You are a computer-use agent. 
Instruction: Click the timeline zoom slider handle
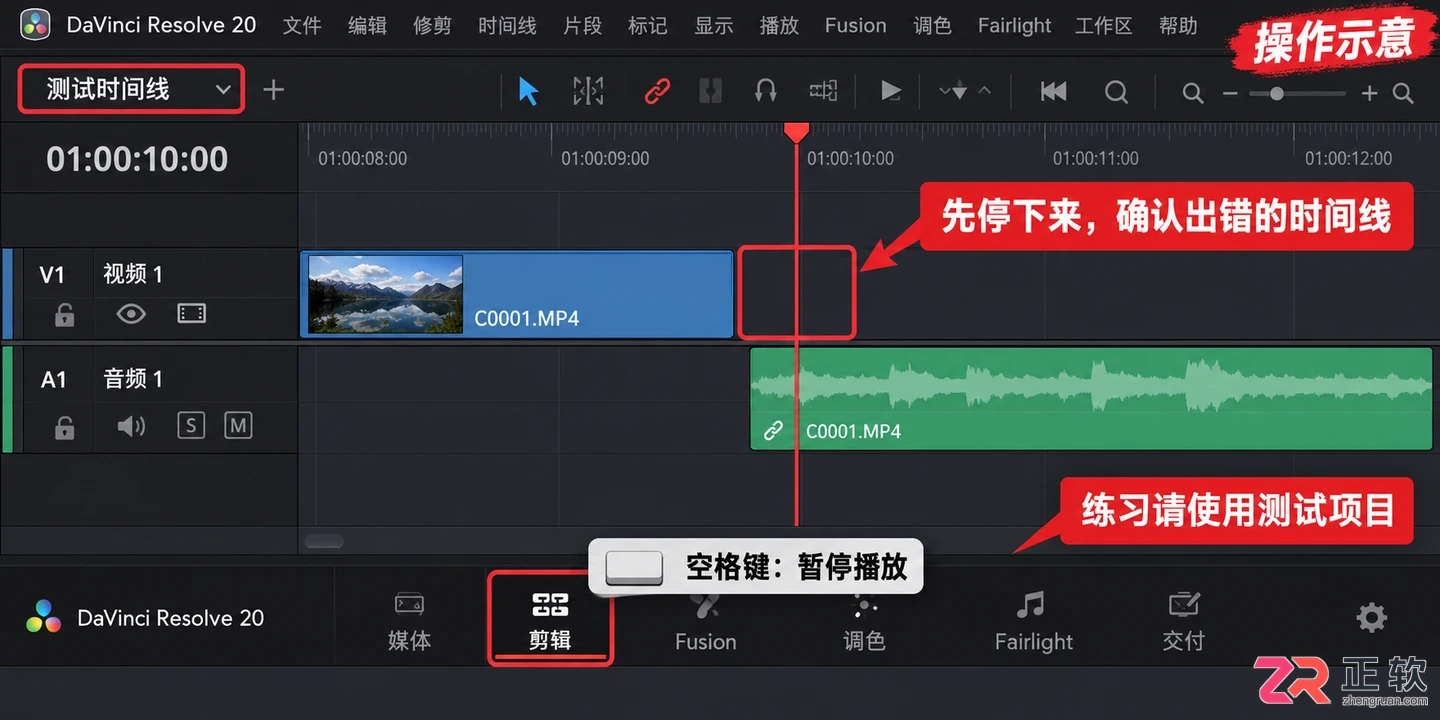(1276, 93)
